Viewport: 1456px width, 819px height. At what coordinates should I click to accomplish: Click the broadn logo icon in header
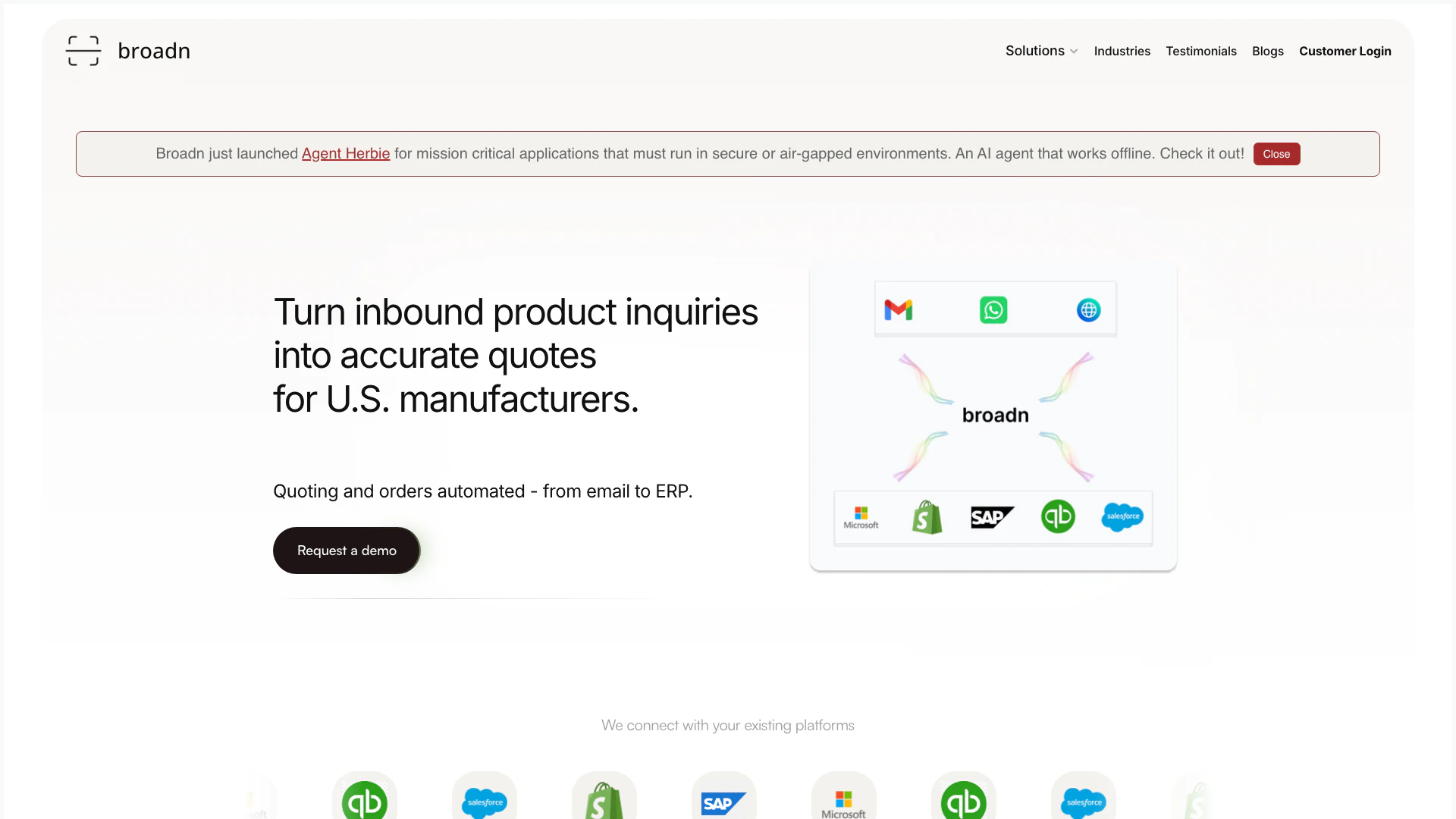point(83,51)
